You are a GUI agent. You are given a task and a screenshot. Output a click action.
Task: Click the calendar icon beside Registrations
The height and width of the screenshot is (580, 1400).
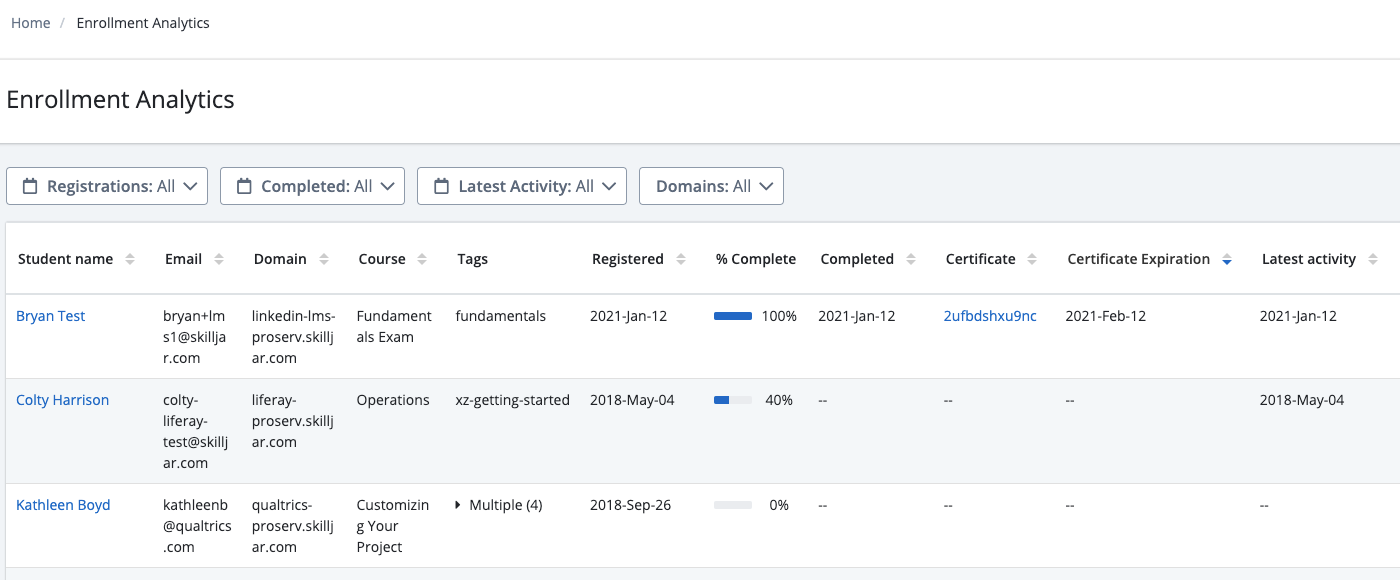point(30,186)
